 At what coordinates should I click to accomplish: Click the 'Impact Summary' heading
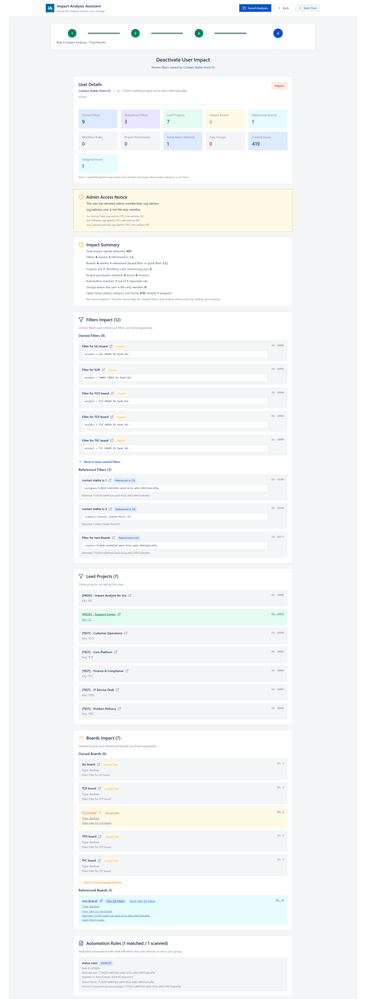click(102, 244)
